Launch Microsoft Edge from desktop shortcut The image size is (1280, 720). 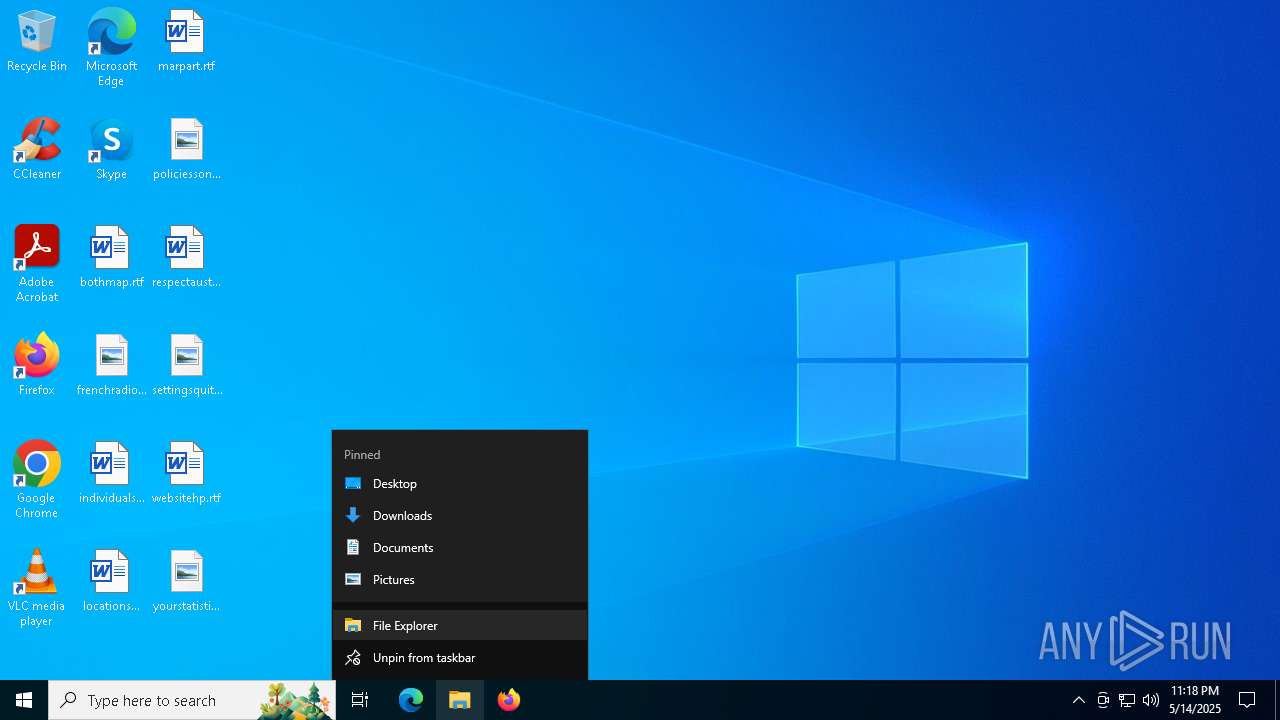tap(111, 48)
